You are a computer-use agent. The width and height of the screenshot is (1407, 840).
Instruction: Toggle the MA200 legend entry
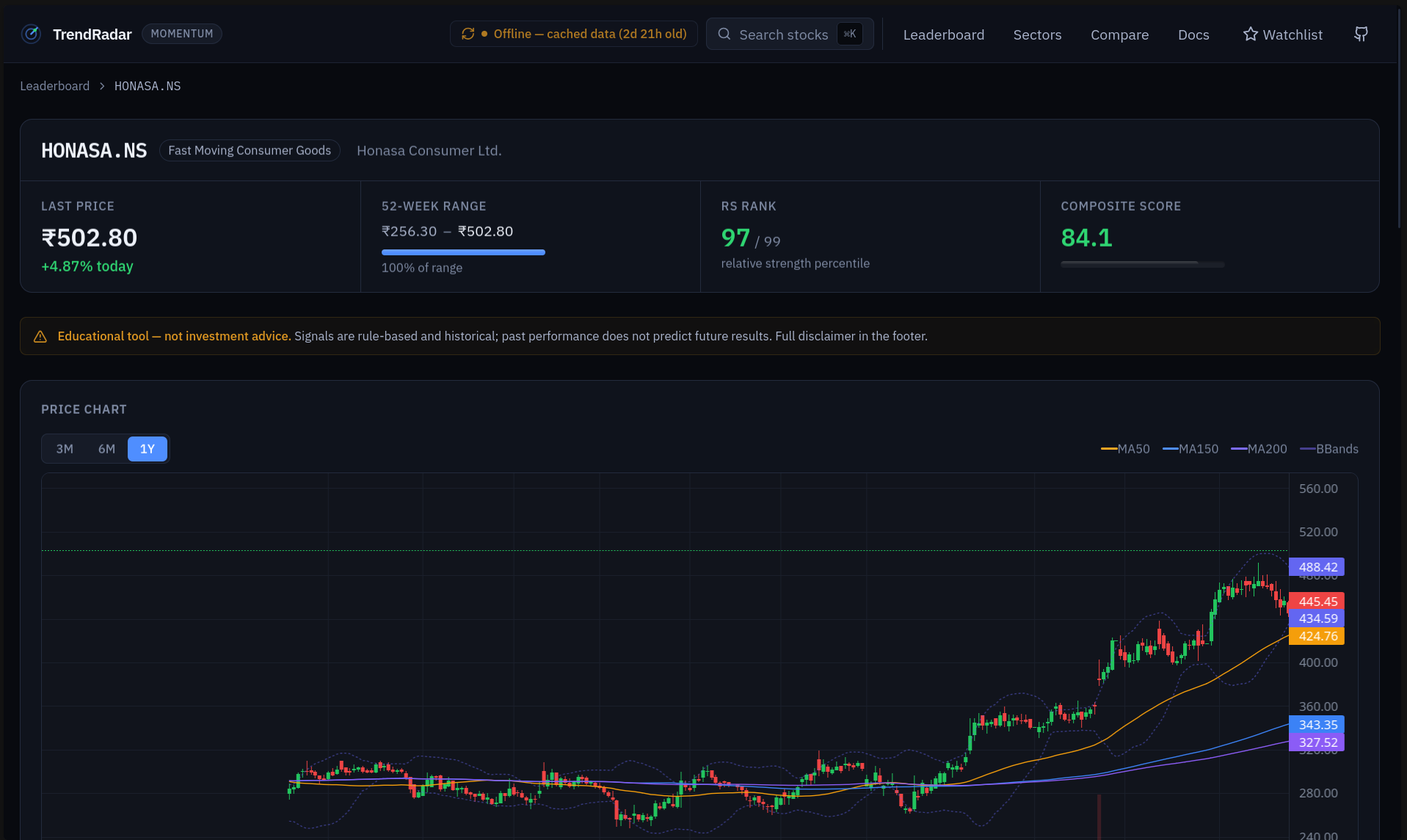tap(1259, 449)
